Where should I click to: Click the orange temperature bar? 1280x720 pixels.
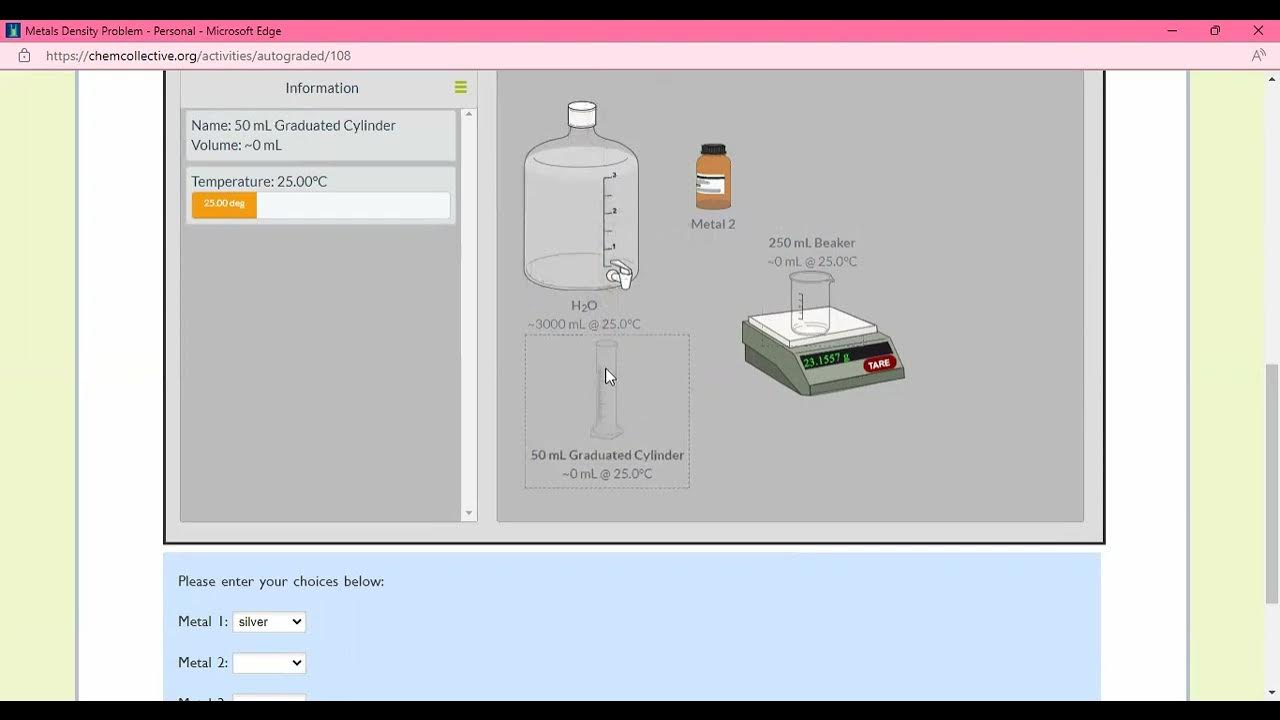click(x=224, y=205)
